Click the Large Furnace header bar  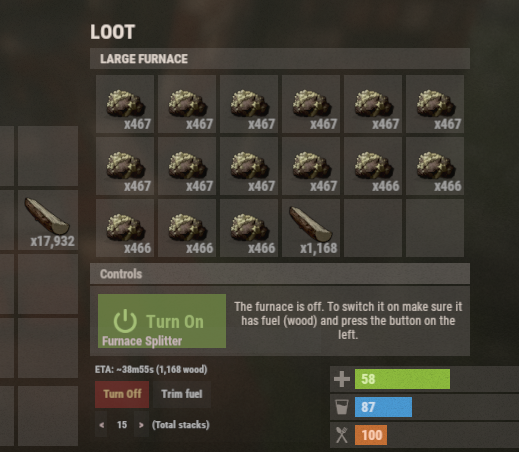click(x=280, y=59)
